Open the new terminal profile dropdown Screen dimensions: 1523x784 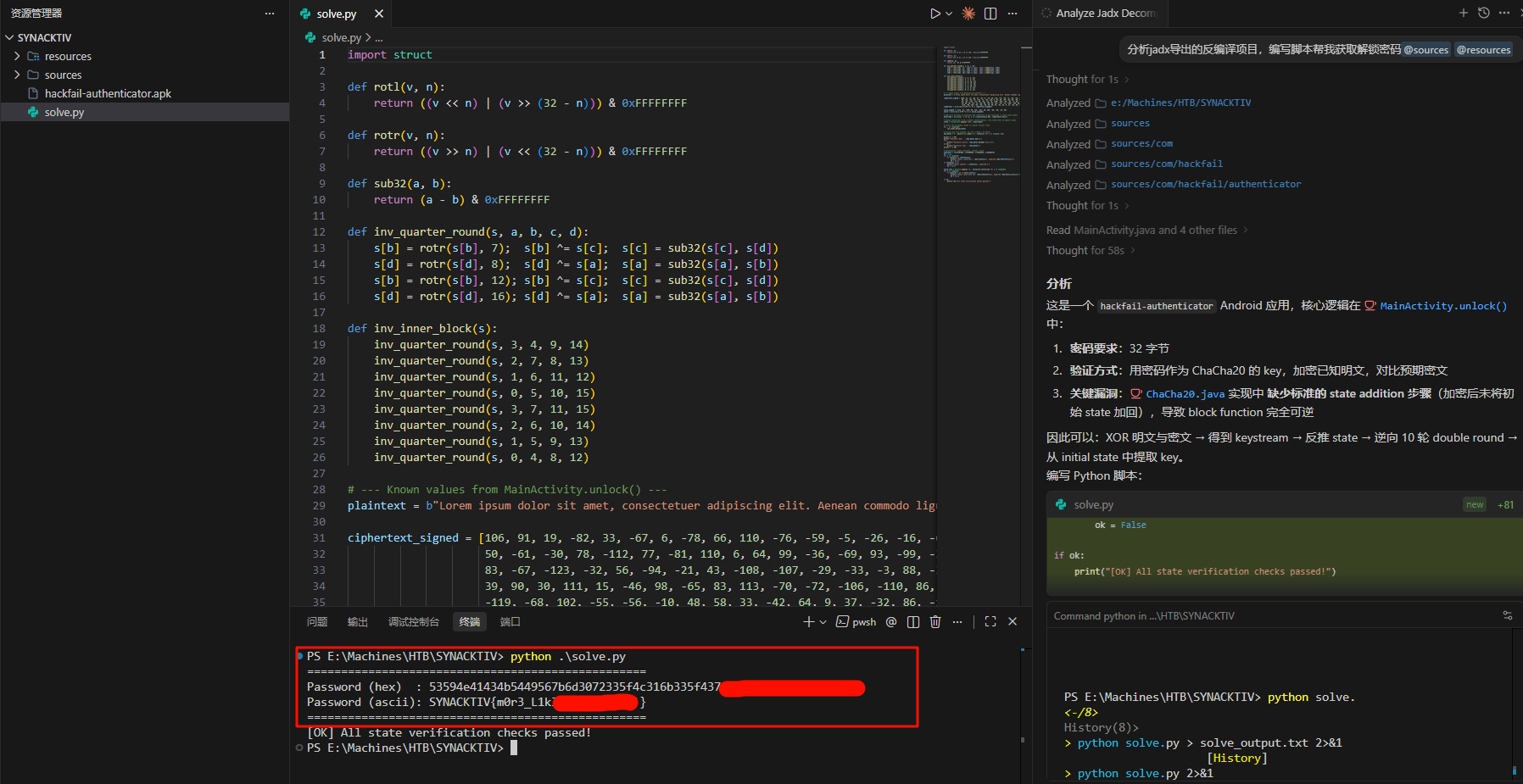(823, 622)
